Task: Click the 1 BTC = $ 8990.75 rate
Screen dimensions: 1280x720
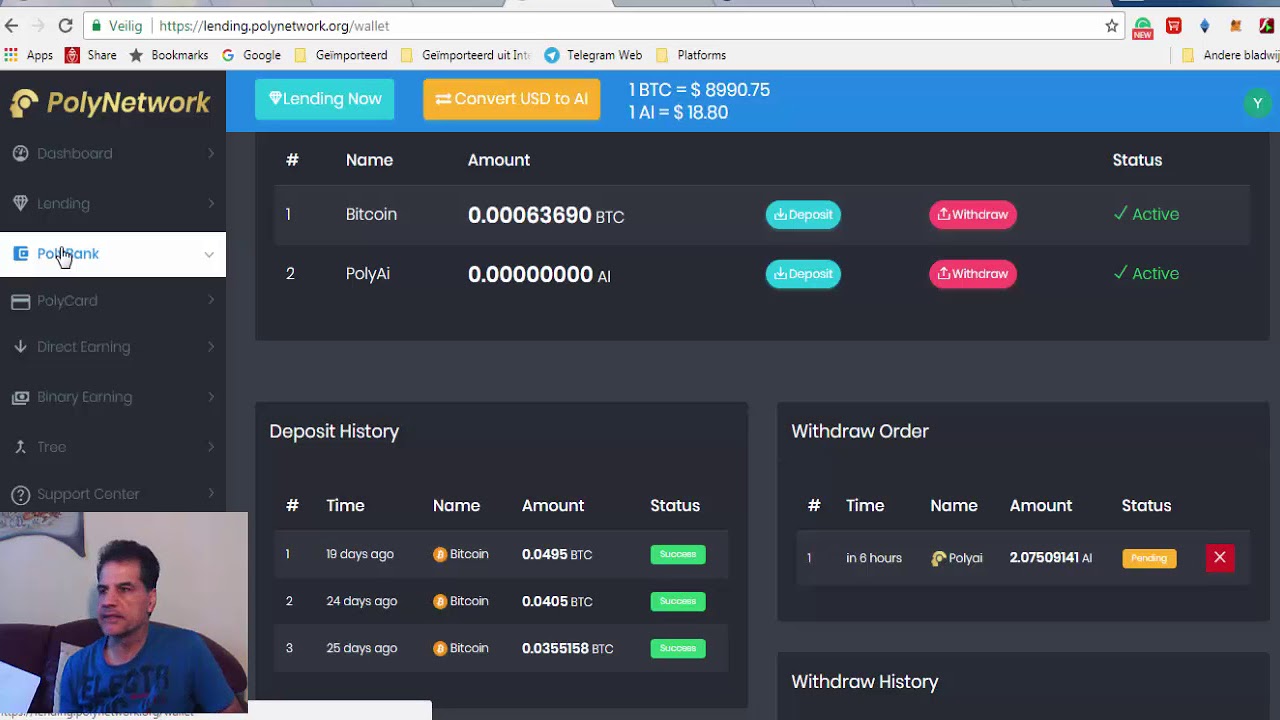Action: (699, 90)
